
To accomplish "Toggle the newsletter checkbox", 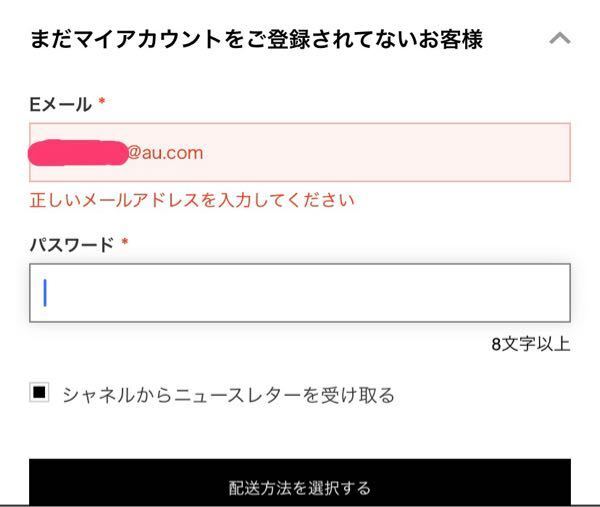I will (39, 392).
